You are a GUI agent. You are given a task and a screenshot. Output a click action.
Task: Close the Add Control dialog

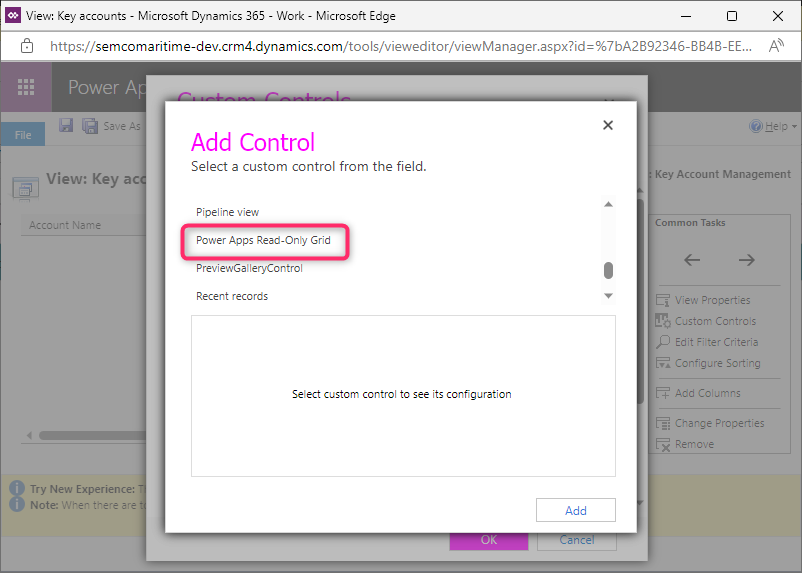[608, 125]
